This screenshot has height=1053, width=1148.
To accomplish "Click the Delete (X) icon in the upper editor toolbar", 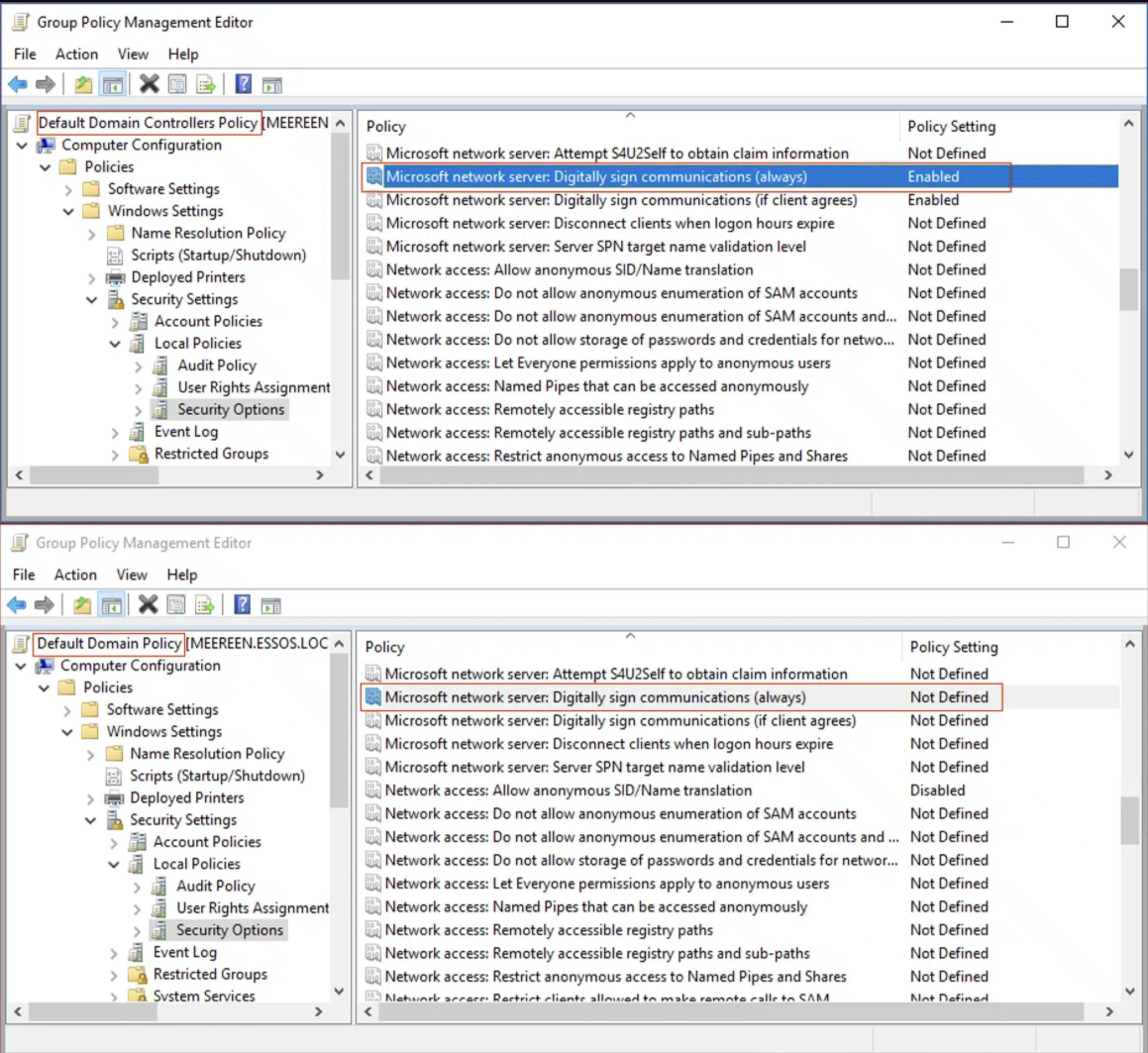I will click(x=150, y=85).
